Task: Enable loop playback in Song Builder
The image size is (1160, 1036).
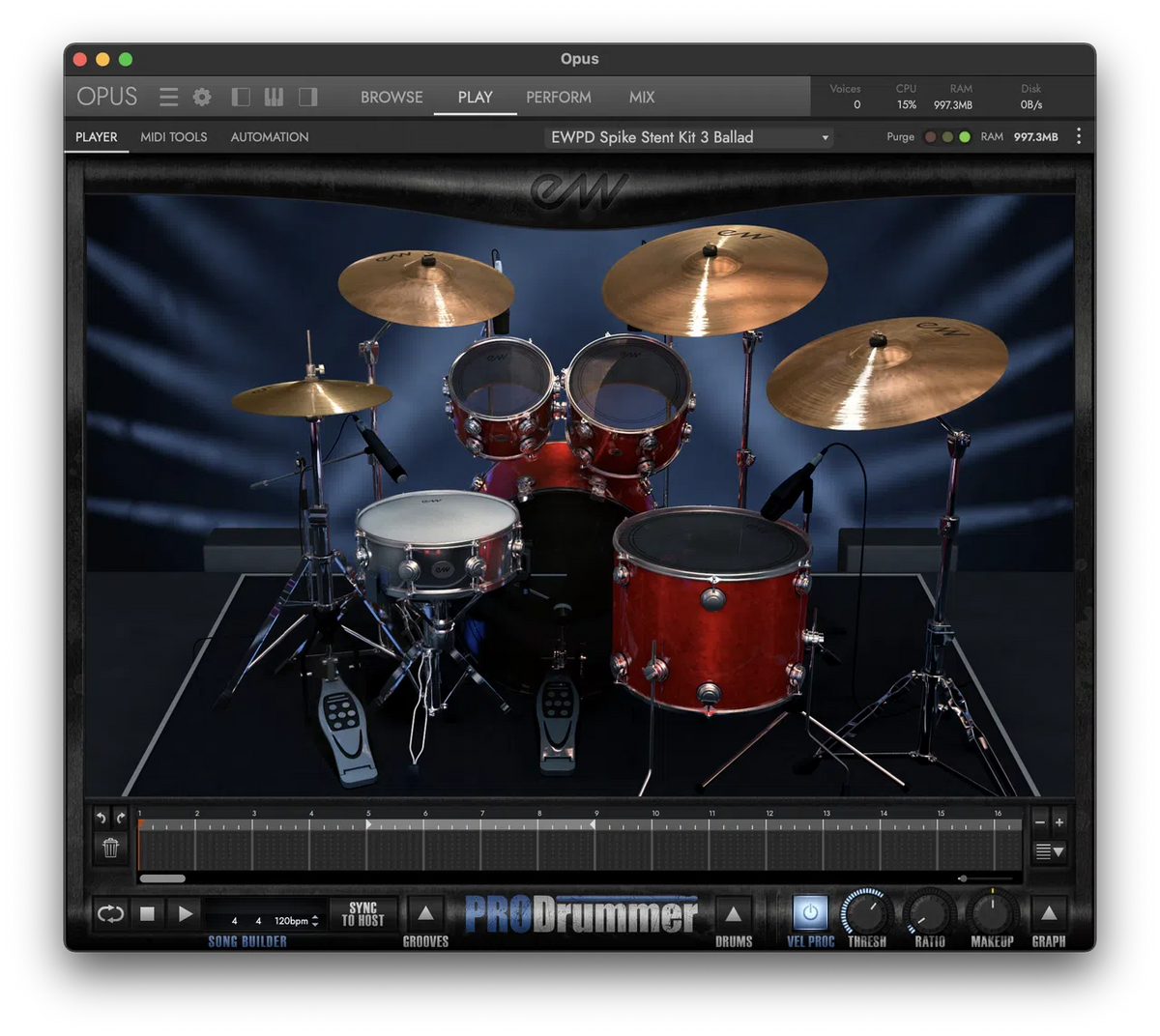Action: coord(109,914)
